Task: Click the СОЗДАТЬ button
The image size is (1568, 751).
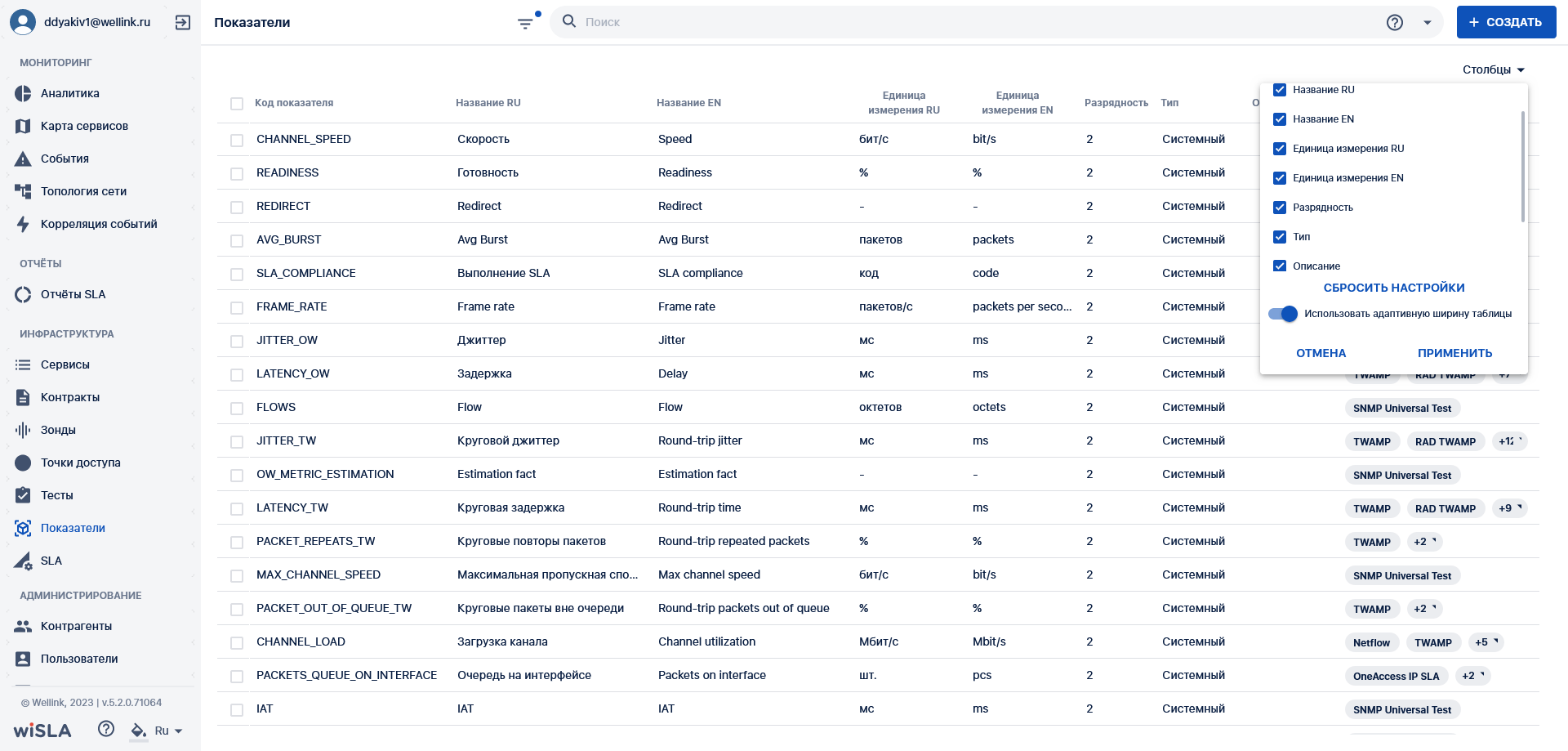Action: coord(1506,22)
